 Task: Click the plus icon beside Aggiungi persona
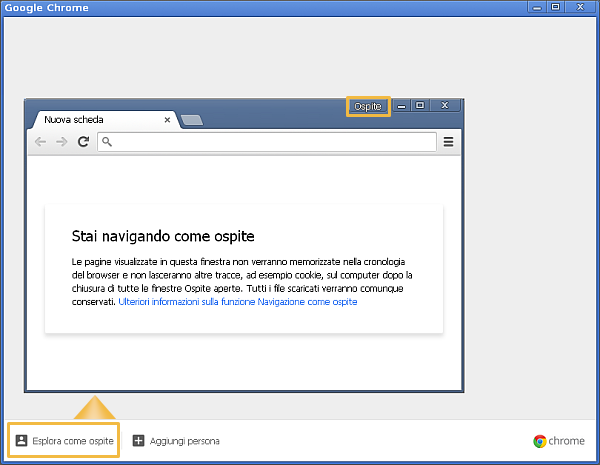(x=139, y=441)
